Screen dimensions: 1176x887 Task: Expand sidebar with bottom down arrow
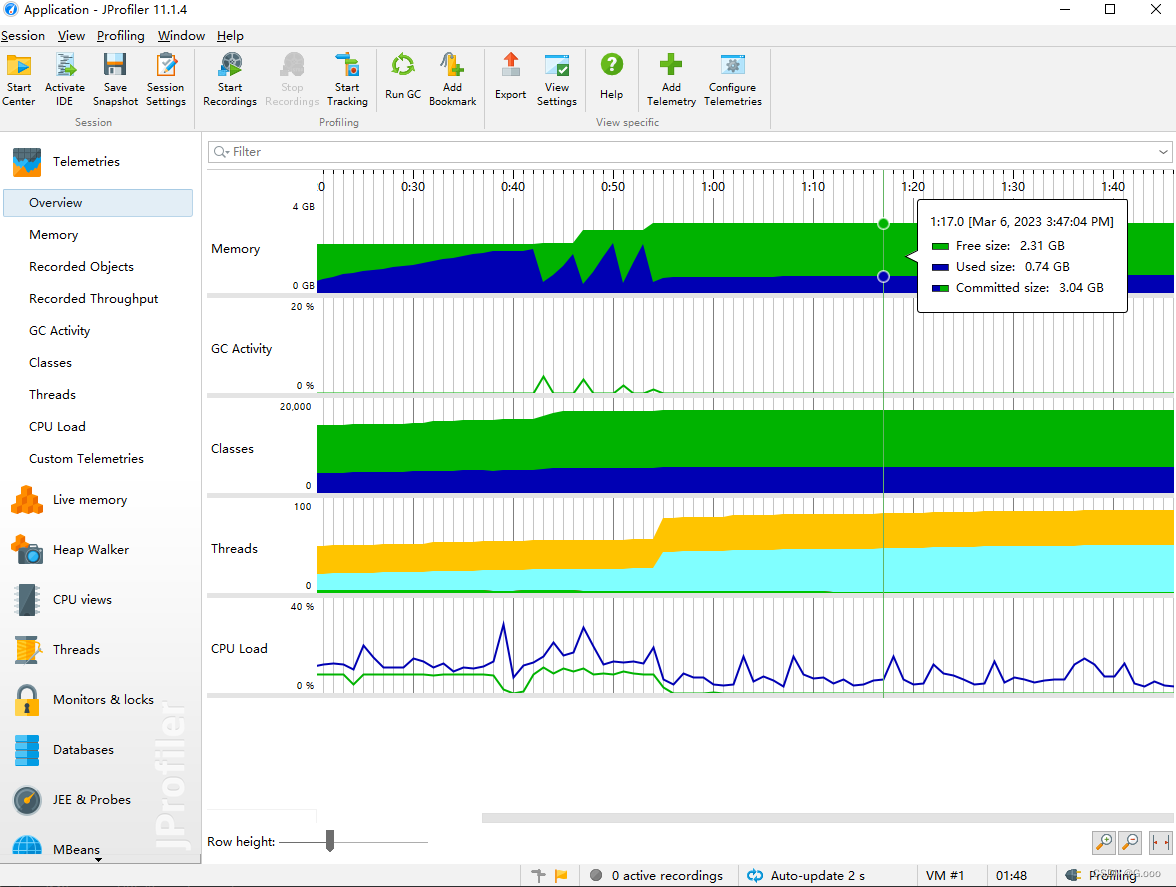point(98,860)
